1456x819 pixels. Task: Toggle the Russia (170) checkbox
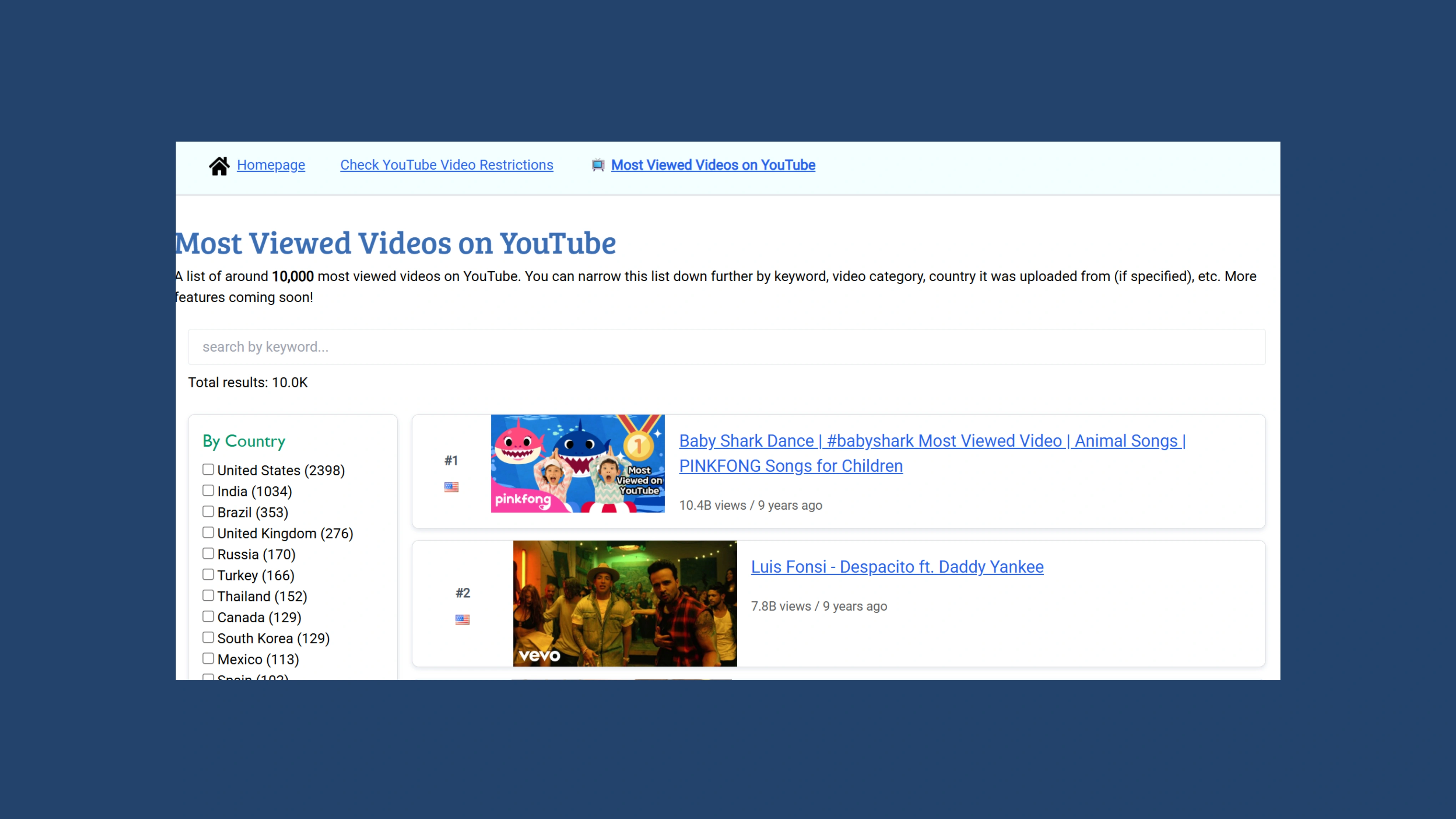208,553
